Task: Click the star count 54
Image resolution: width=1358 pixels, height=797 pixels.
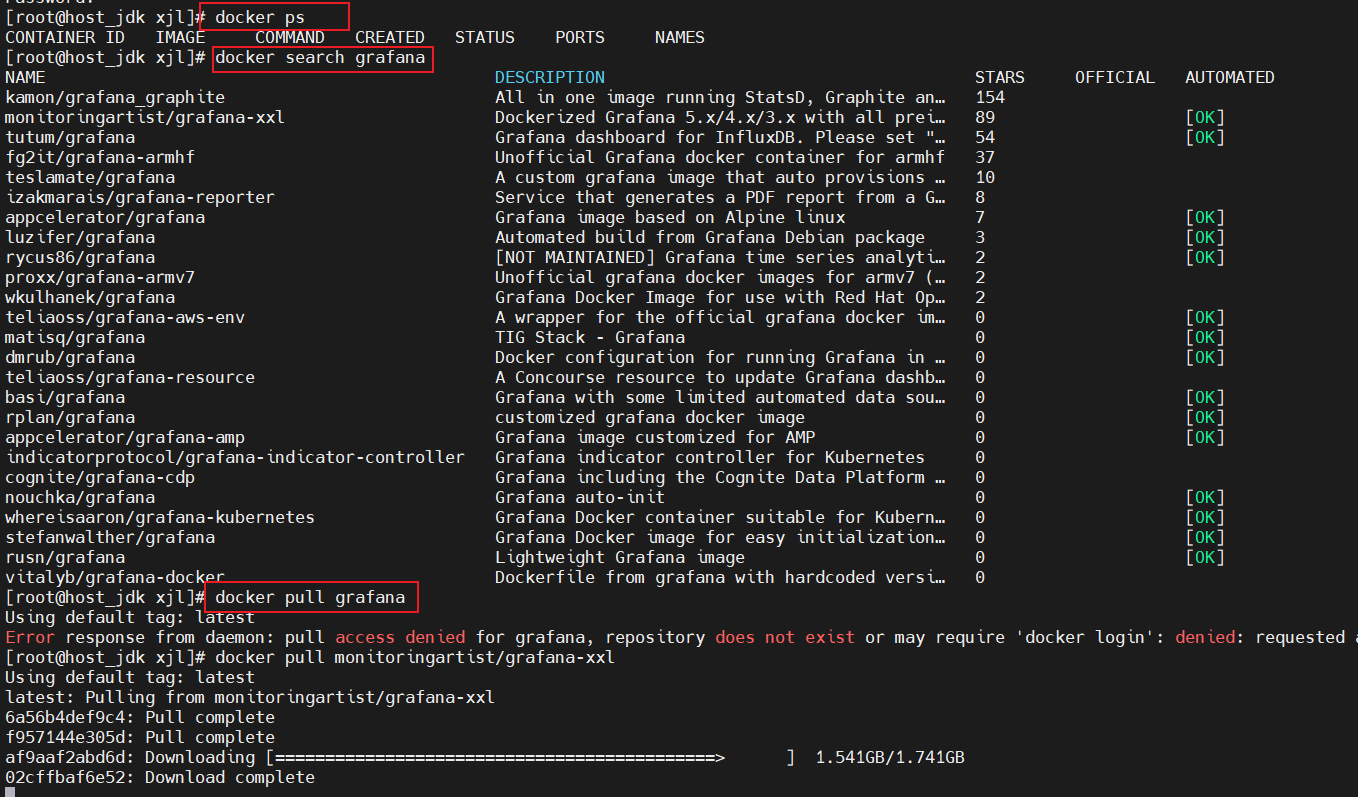Action: click(985, 137)
